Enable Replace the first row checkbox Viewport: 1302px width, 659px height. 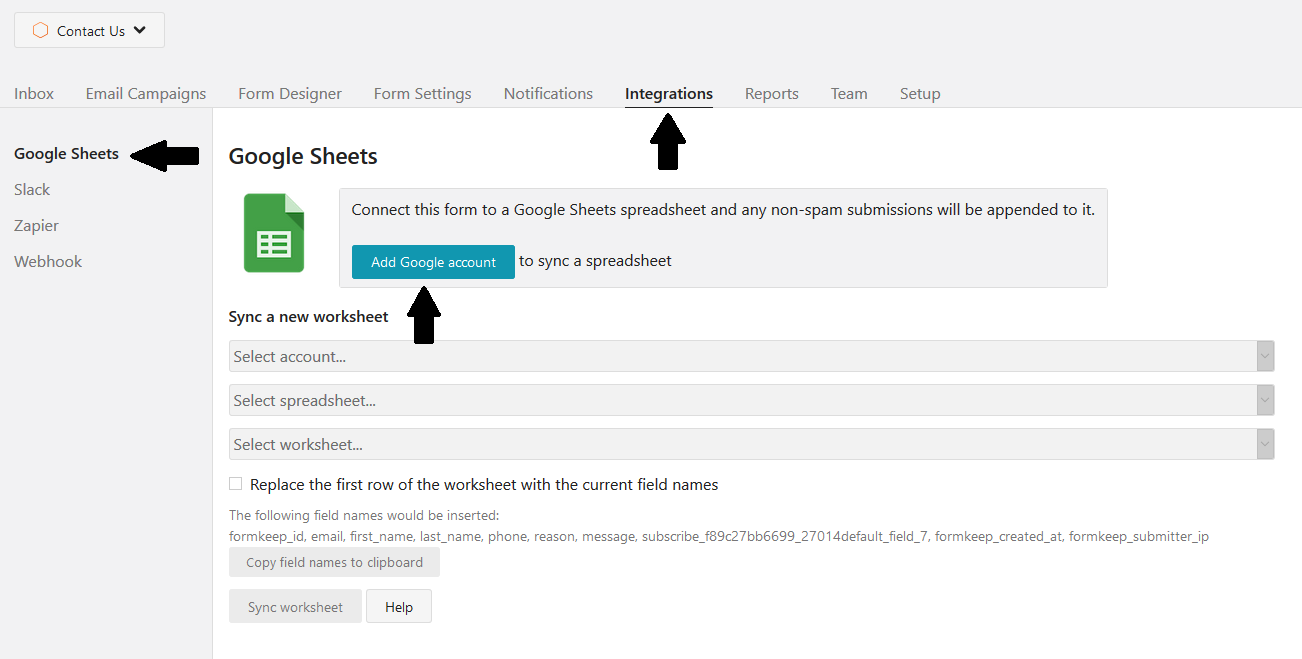pos(235,484)
